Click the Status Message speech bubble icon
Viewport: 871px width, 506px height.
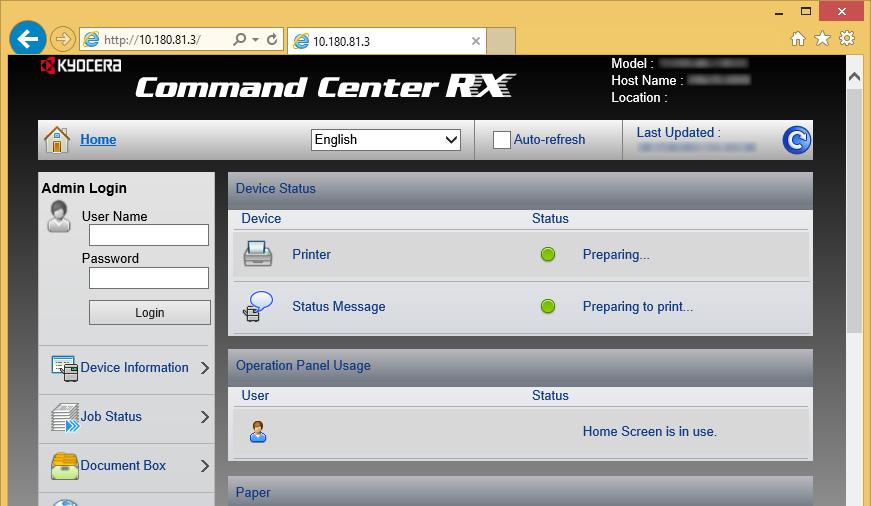pyautogui.click(x=258, y=307)
